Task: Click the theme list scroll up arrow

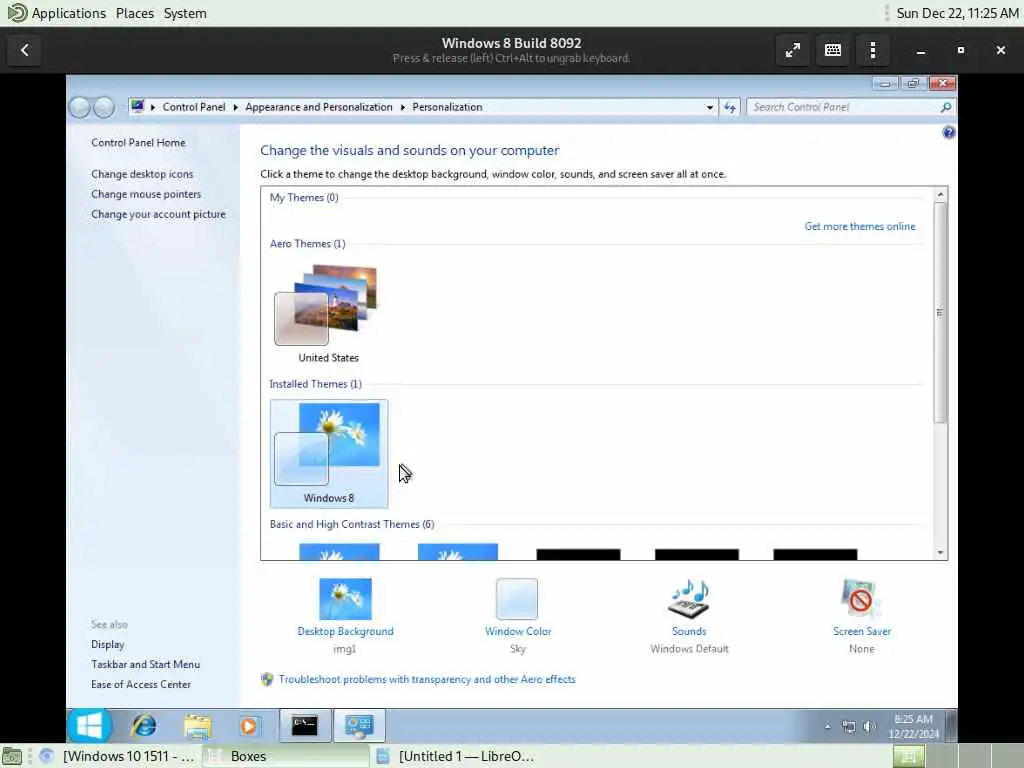Action: coord(940,195)
